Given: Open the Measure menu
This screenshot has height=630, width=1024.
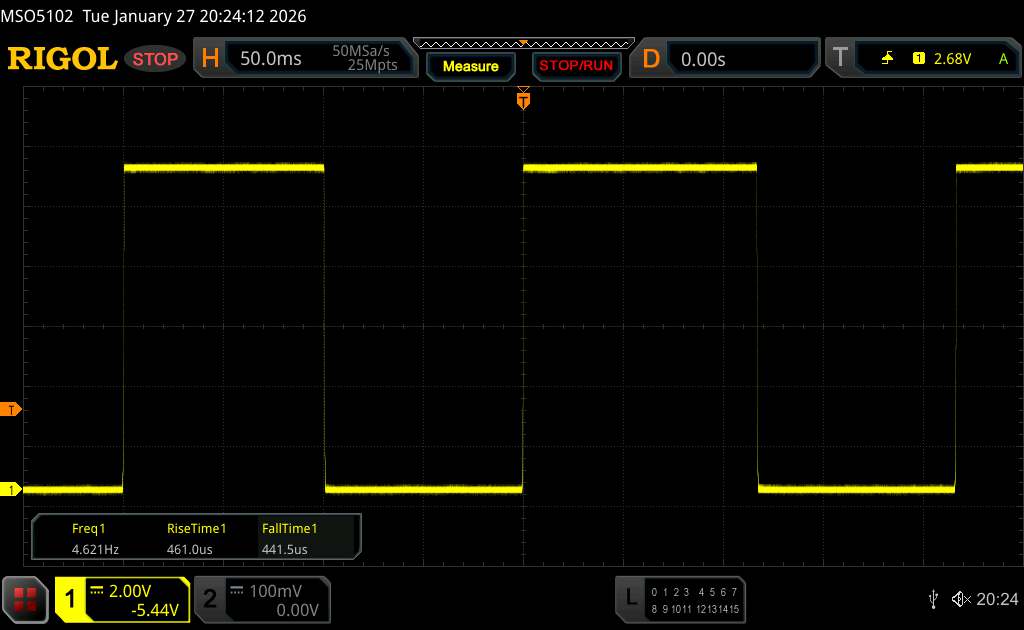Looking at the screenshot, I should click(x=470, y=66).
